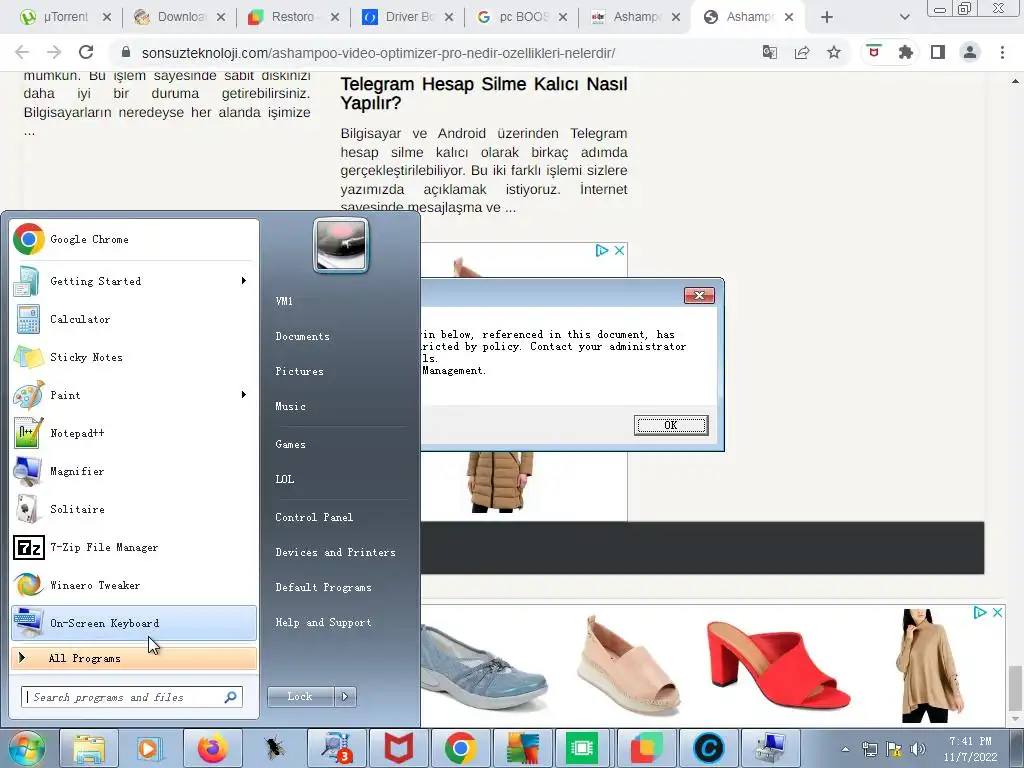Bookmark this page with star
1024x768 pixels.
tap(834, 52)
